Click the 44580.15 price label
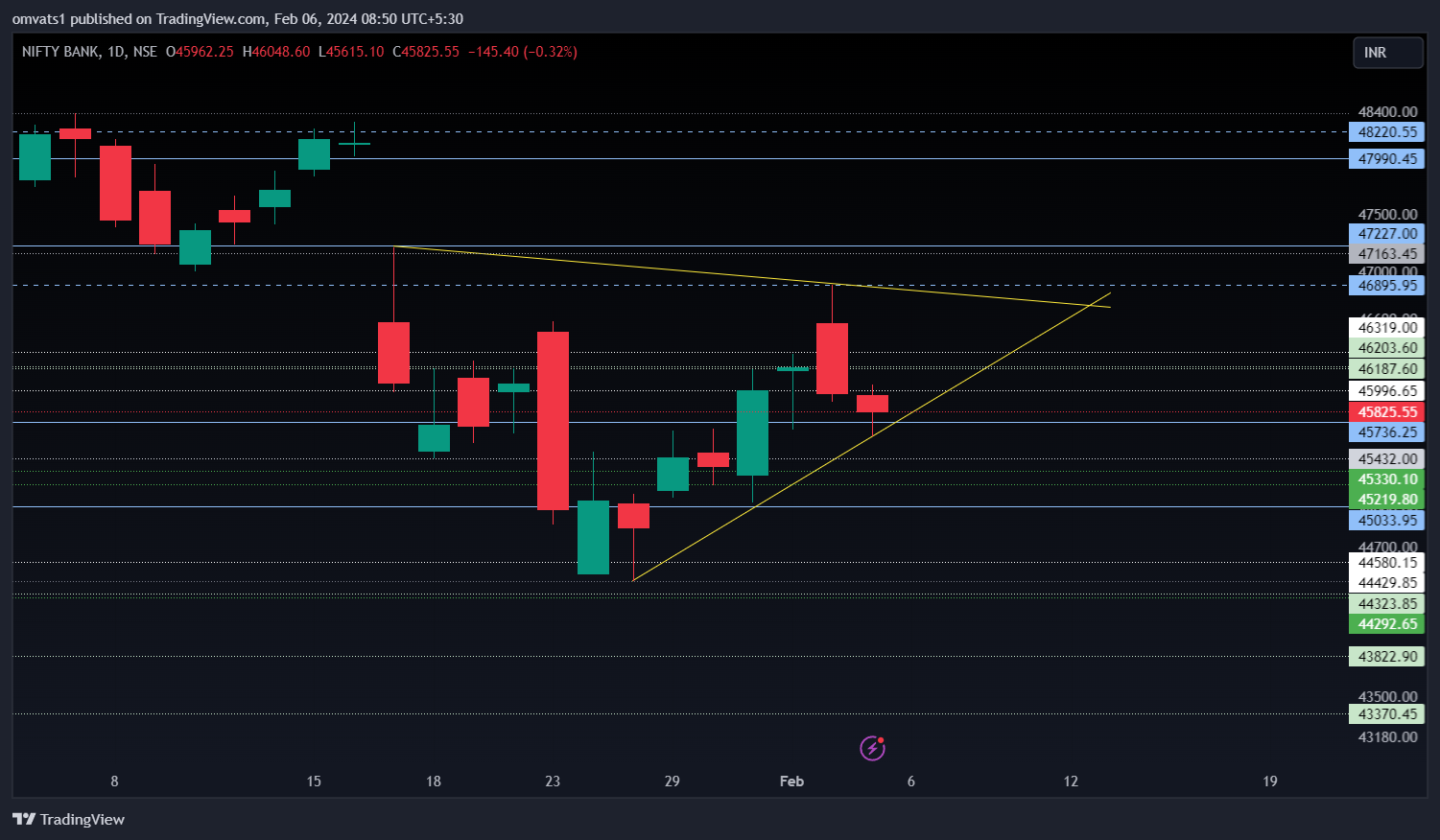 point(1387,563)
